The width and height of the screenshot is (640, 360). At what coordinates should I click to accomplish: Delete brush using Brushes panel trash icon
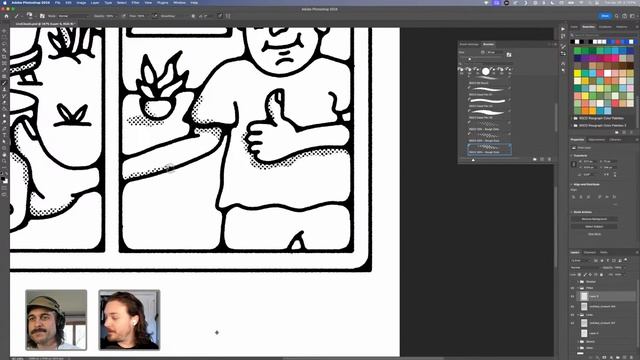pyautogui.click(x=549, y=159)
